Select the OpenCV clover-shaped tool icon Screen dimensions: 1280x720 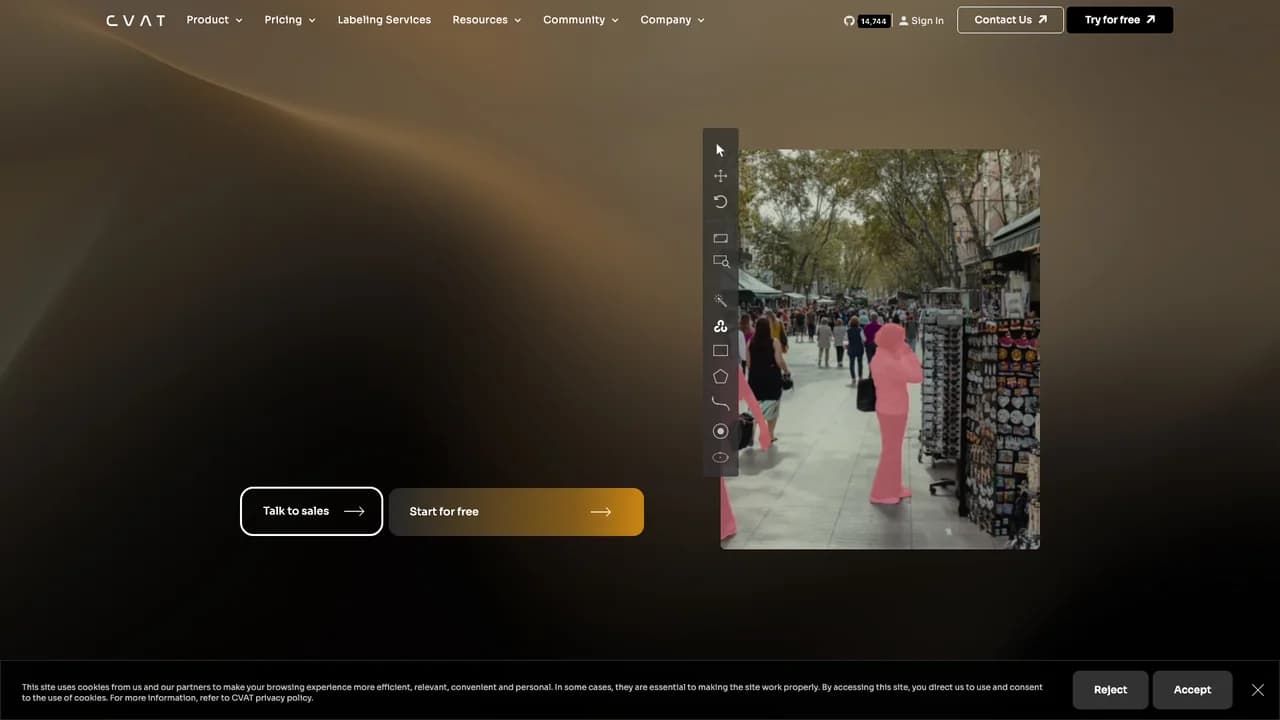720,326
